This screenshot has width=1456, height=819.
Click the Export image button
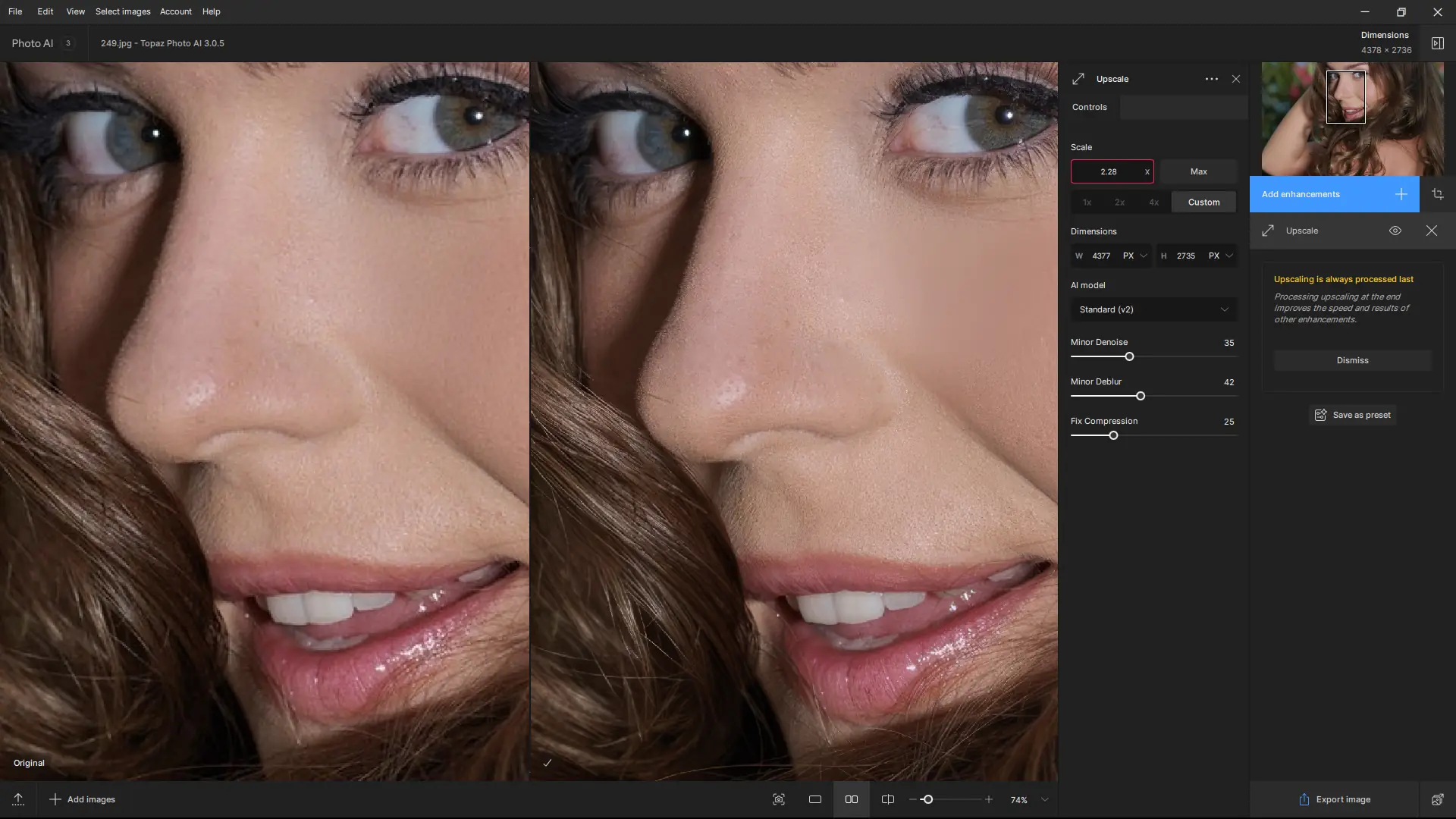click(x=1335, y=799)
